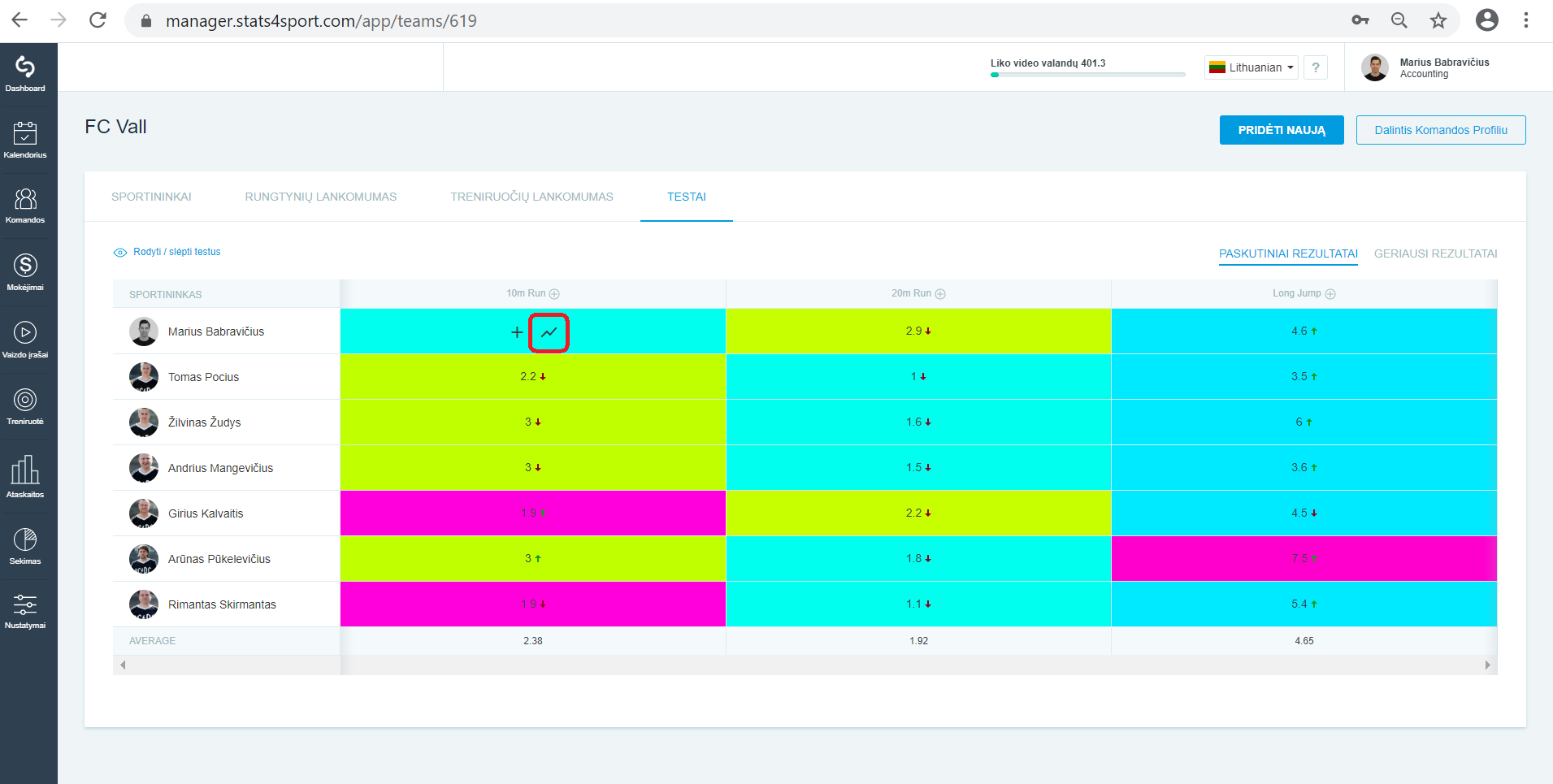Click the Pridėti Naują button
1553x784 pixels.
click(1282, 130)
